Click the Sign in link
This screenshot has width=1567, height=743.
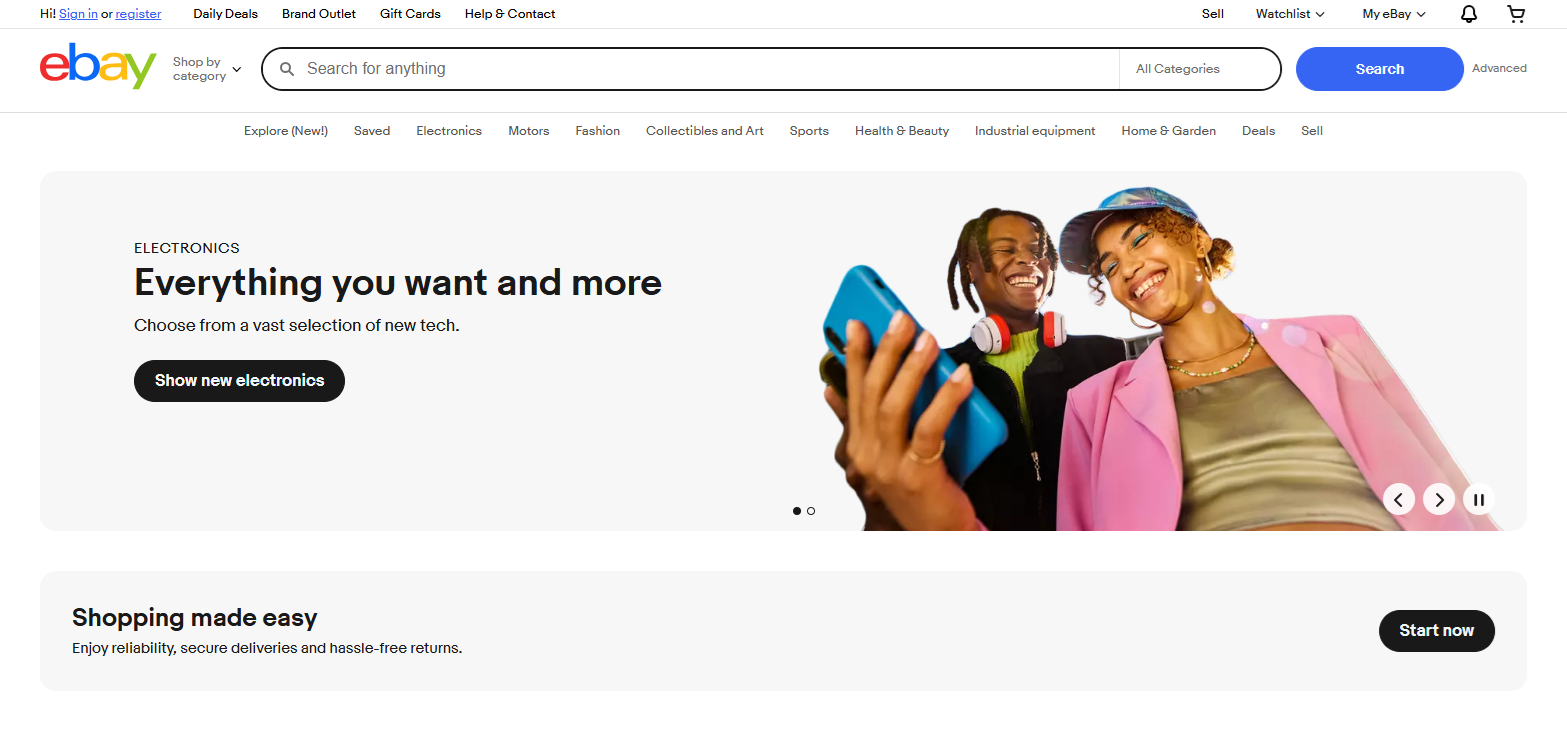click(78, 14)
